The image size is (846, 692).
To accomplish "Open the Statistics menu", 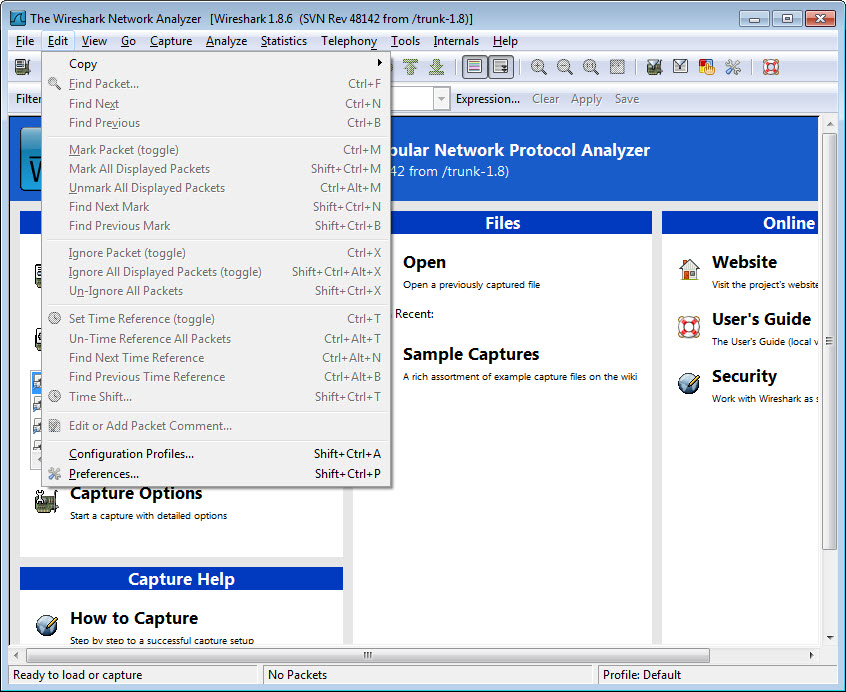I will coord(283,41).
